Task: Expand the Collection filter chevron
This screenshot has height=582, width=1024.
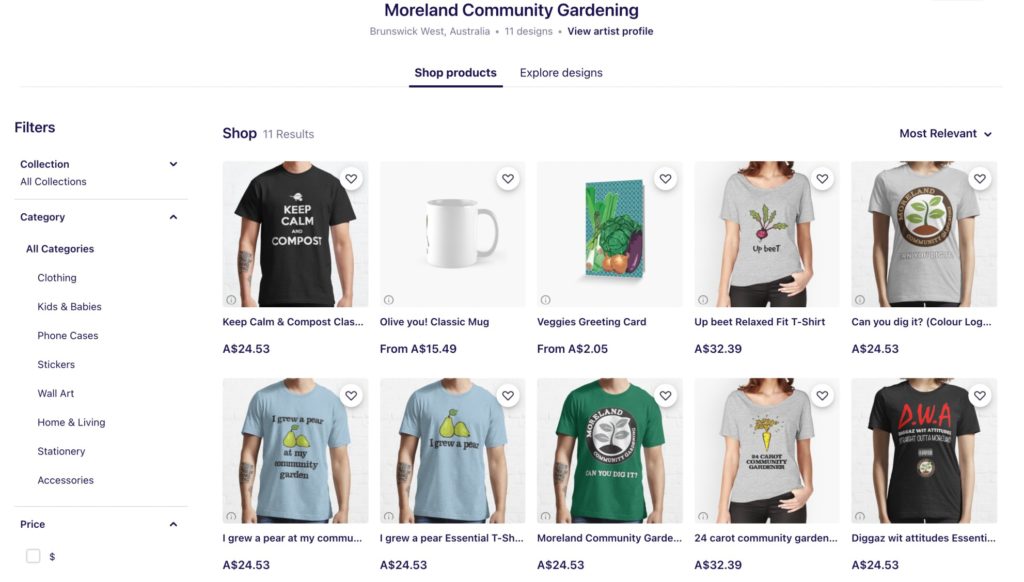Action: (173, 164)
